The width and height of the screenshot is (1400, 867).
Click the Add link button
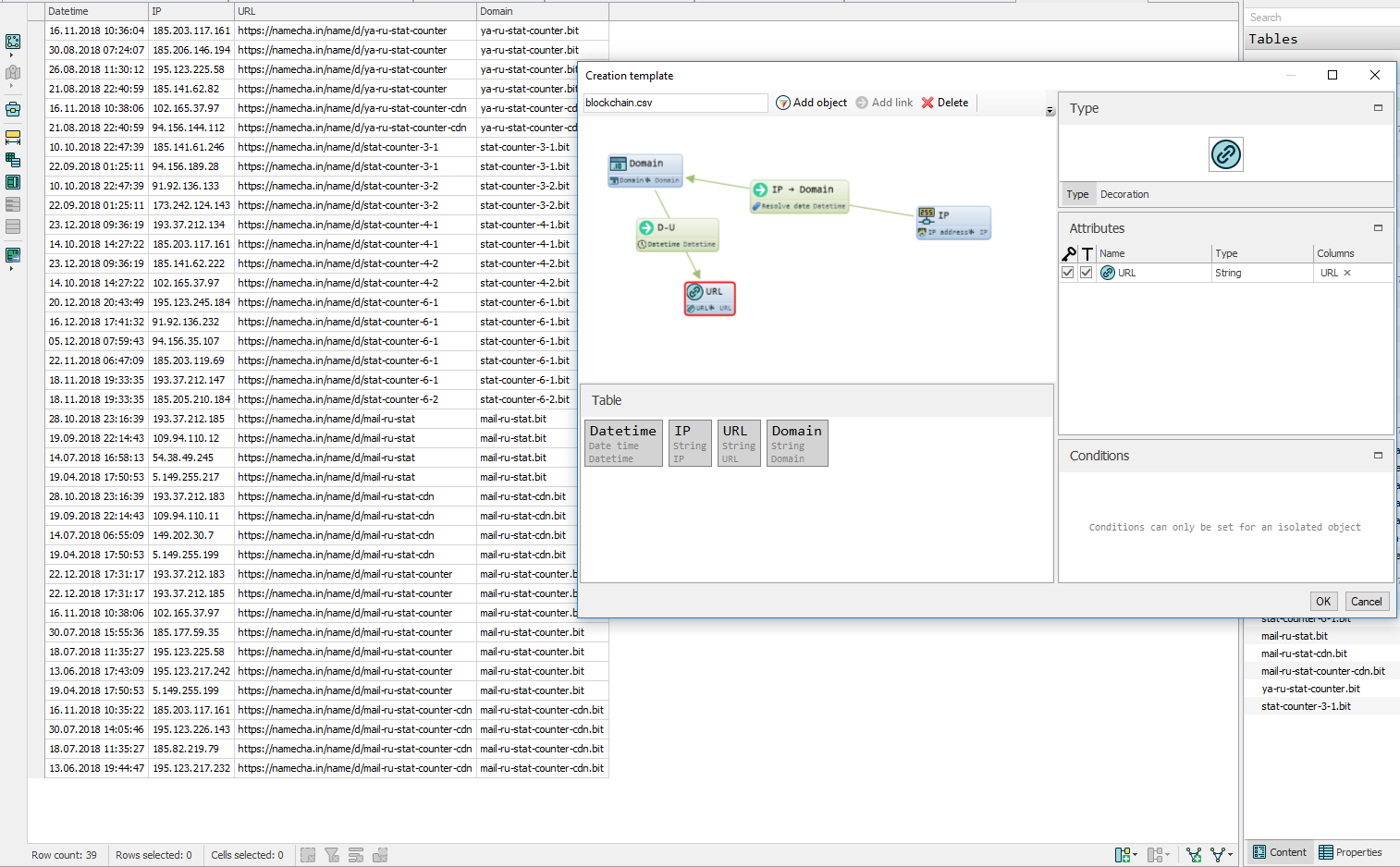[x=884, y=103]
